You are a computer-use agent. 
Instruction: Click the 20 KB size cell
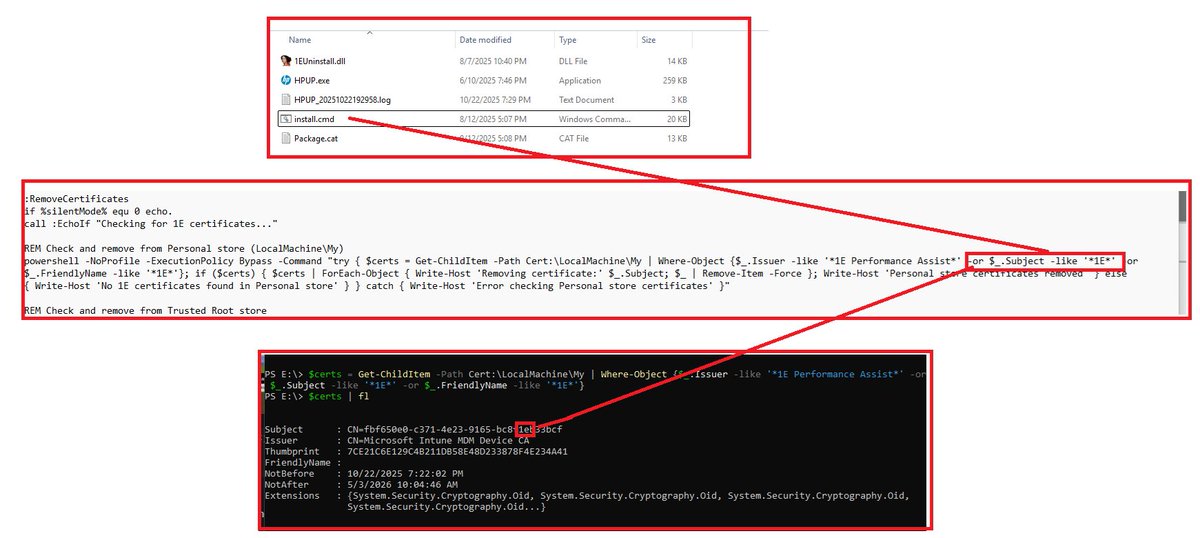(x=676, y=118)
